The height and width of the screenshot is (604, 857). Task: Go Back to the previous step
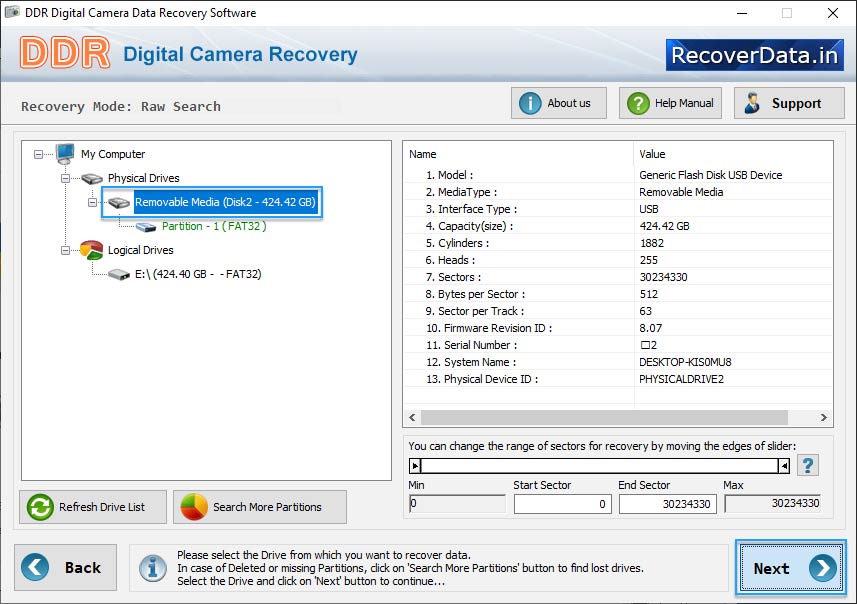pyautogui.click(x=66, y=567)
